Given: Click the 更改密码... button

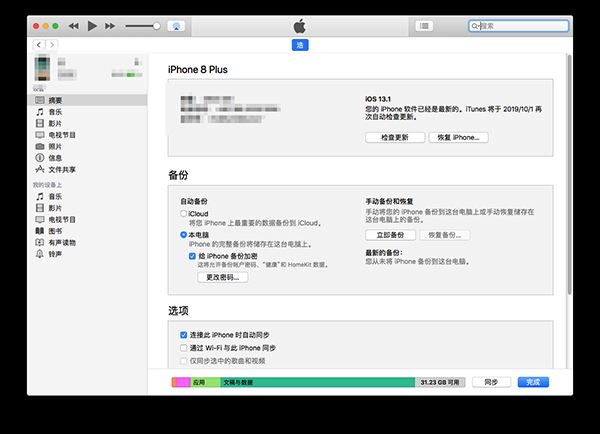Looking at the screenshot, I should point(223,277).
